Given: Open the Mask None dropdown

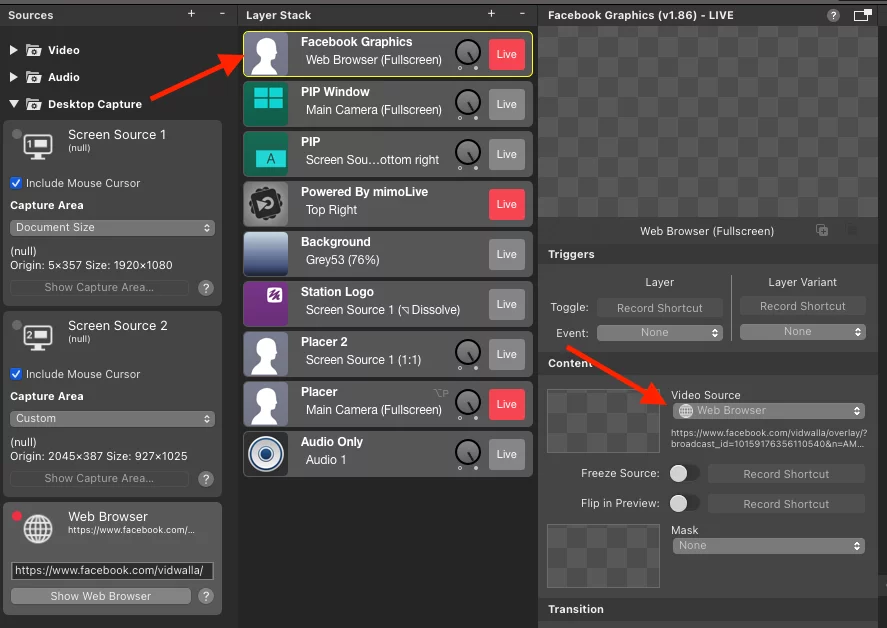Looking at the screenshot, I should (768, 546).
